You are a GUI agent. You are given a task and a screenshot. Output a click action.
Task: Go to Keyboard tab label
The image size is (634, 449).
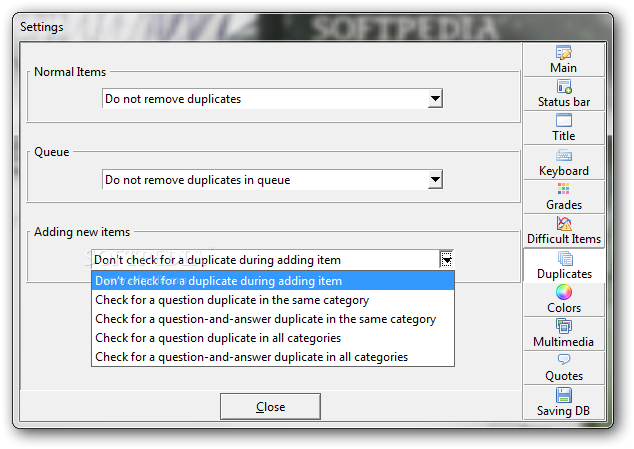pyautogui.click(x=564, y=171)
